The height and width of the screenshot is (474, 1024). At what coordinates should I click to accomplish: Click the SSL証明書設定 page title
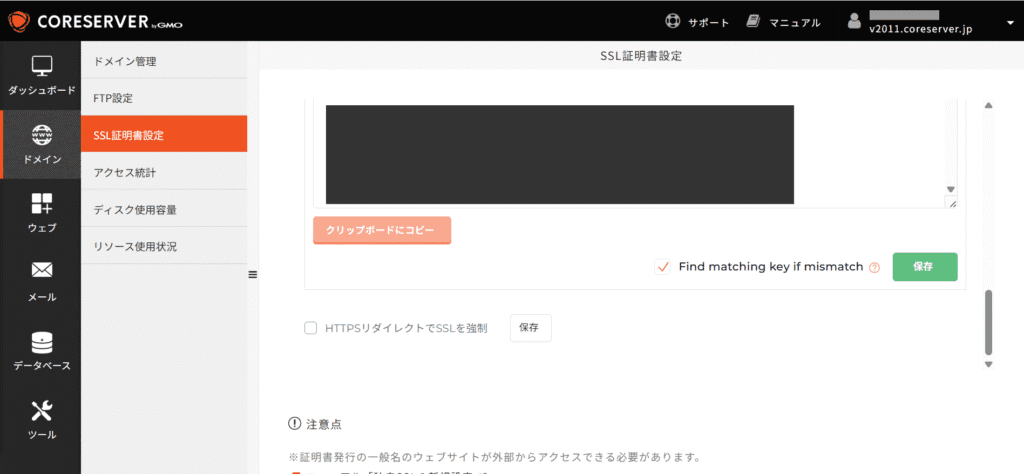coord(641,56)
